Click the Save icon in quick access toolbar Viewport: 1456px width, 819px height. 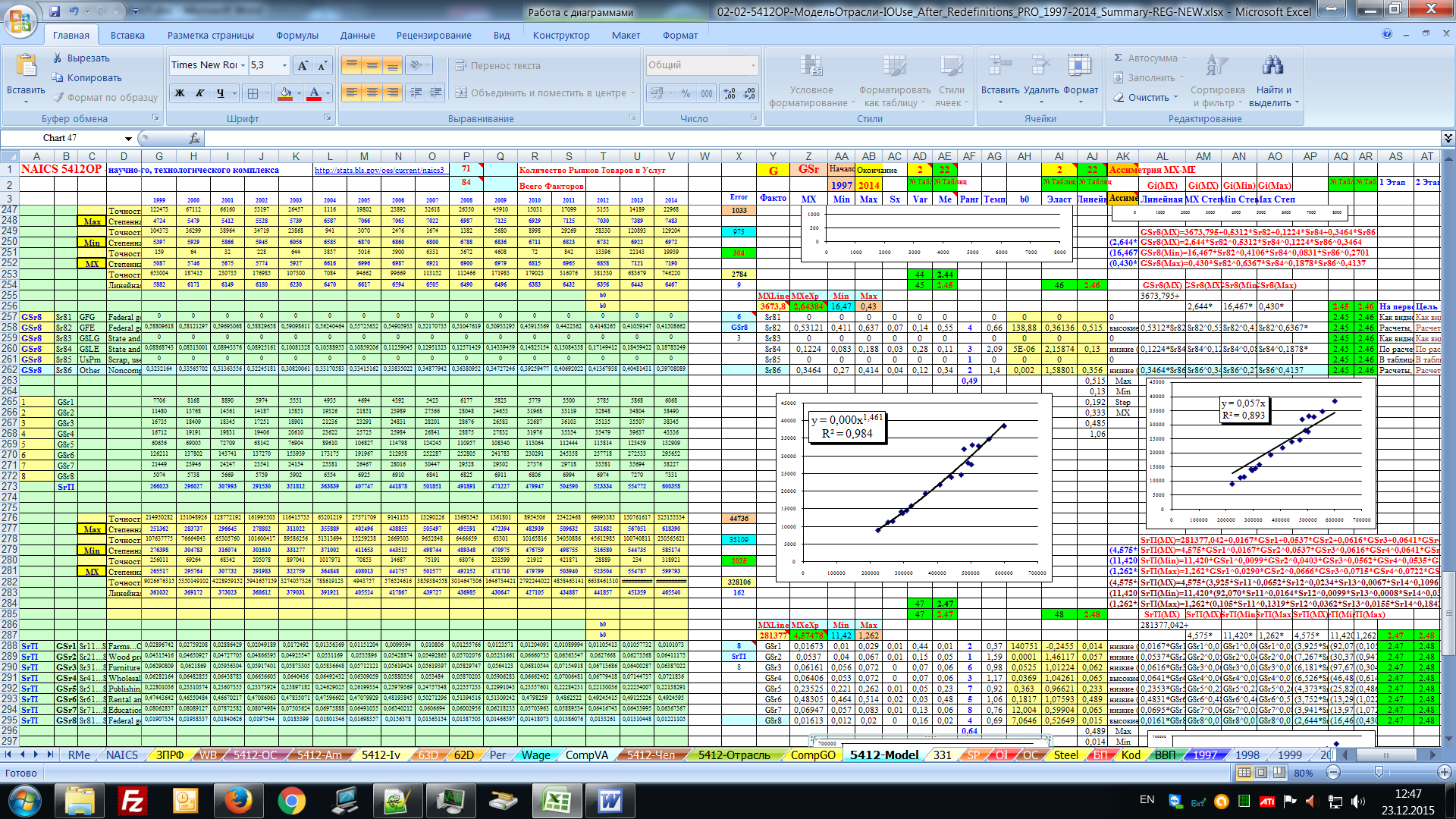tap(55, 11)
